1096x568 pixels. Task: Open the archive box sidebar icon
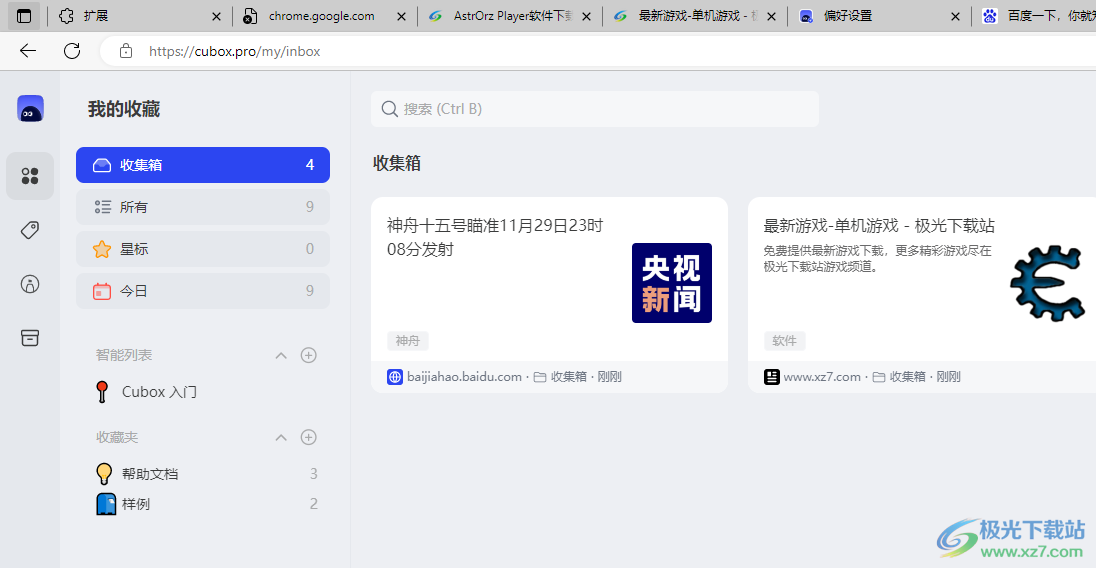pos(30,338)
